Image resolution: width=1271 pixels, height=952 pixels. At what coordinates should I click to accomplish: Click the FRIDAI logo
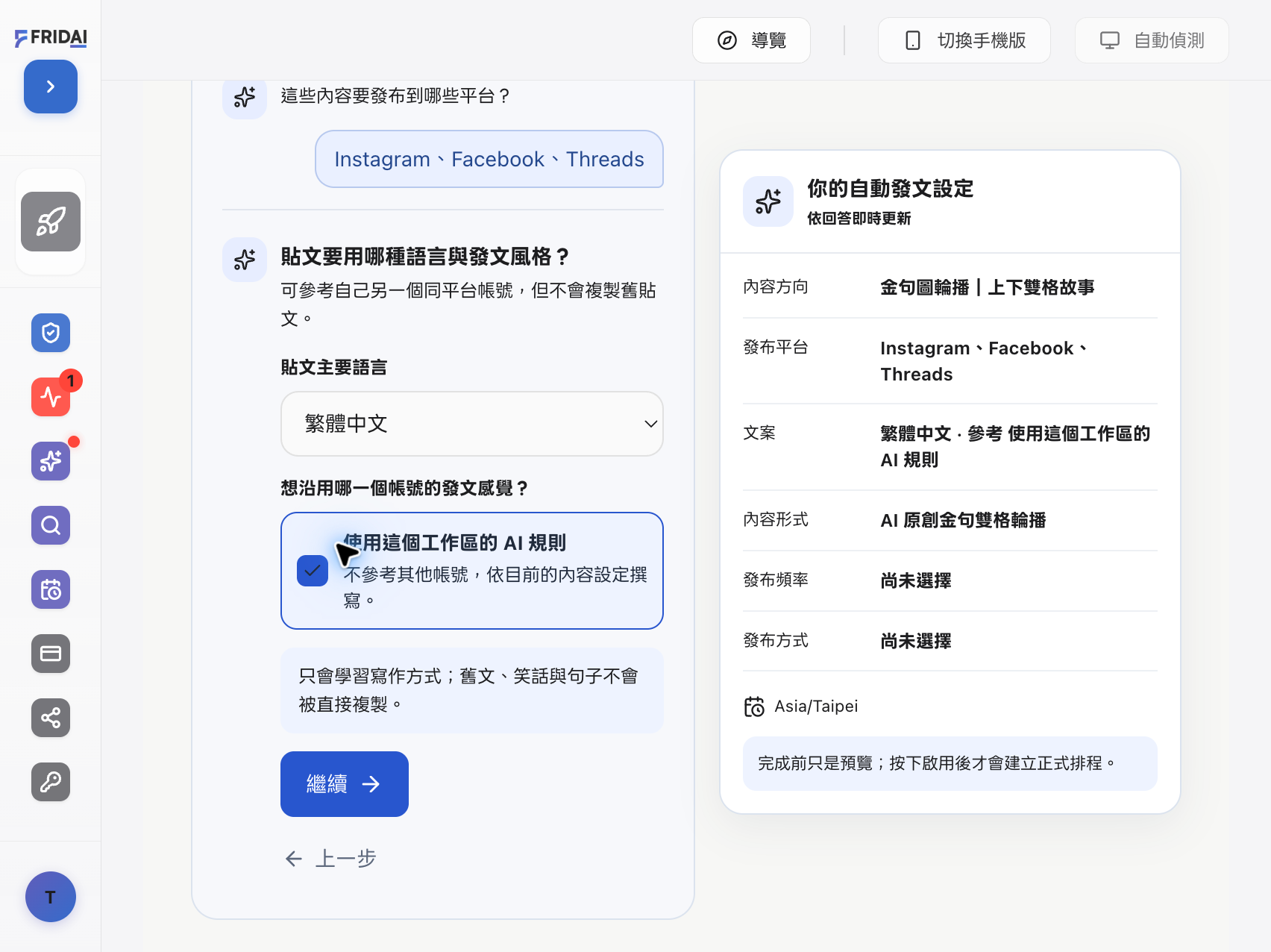click(51, 37)
